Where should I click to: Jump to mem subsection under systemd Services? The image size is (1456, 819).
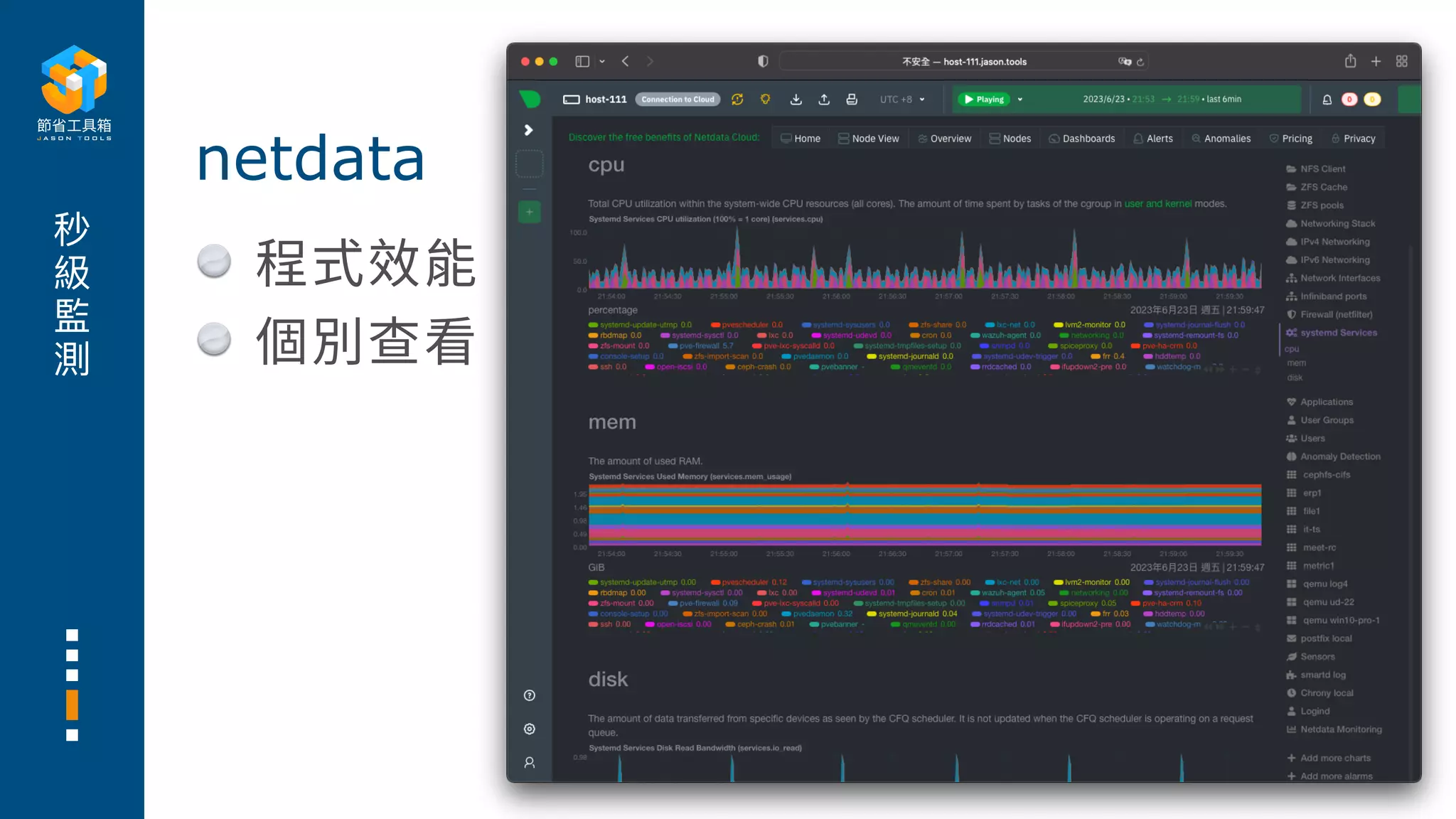pyautogui.click(x=1296, y=363)
